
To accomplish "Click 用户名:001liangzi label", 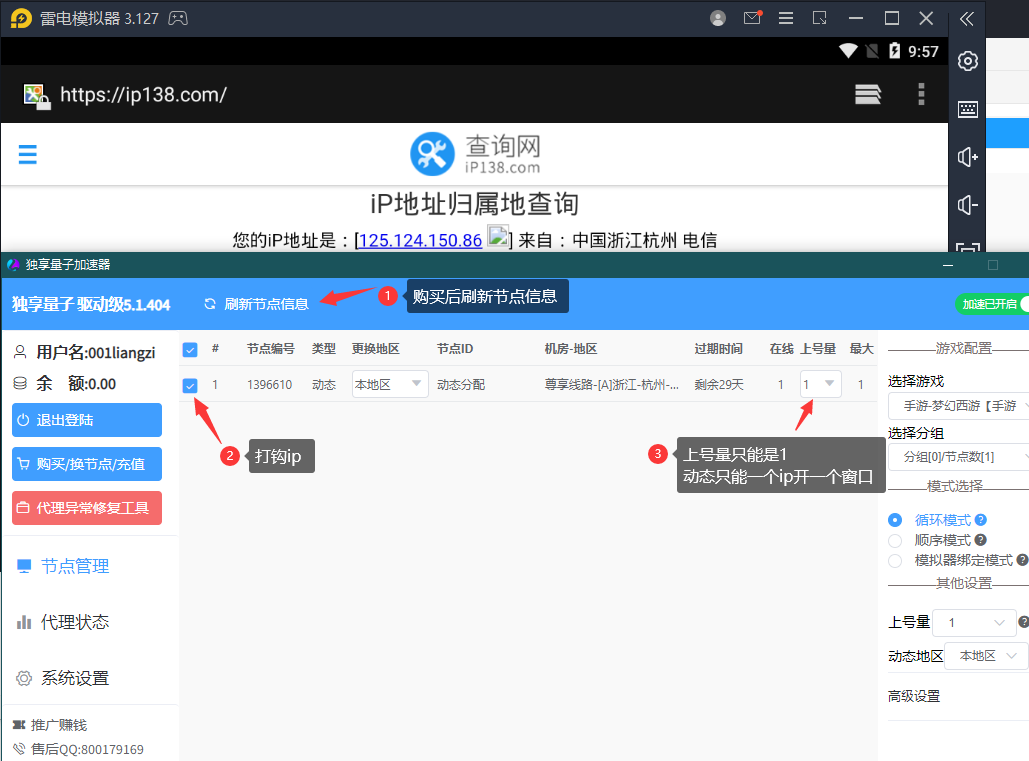I will [96, 353].
